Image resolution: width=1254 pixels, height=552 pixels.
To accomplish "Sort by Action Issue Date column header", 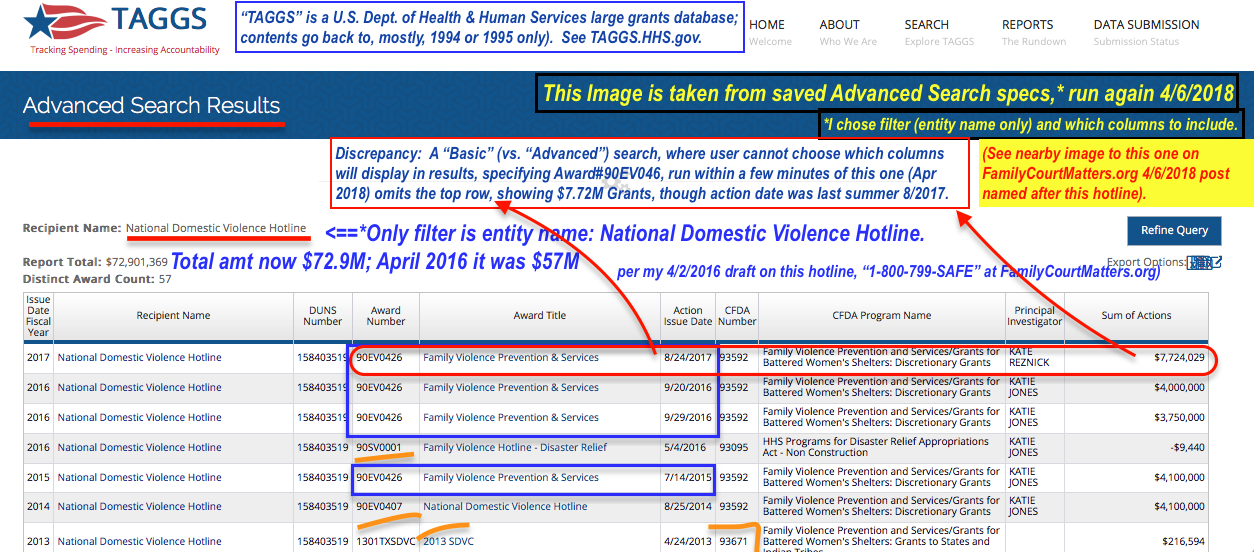I will click(x=687, y=316).
